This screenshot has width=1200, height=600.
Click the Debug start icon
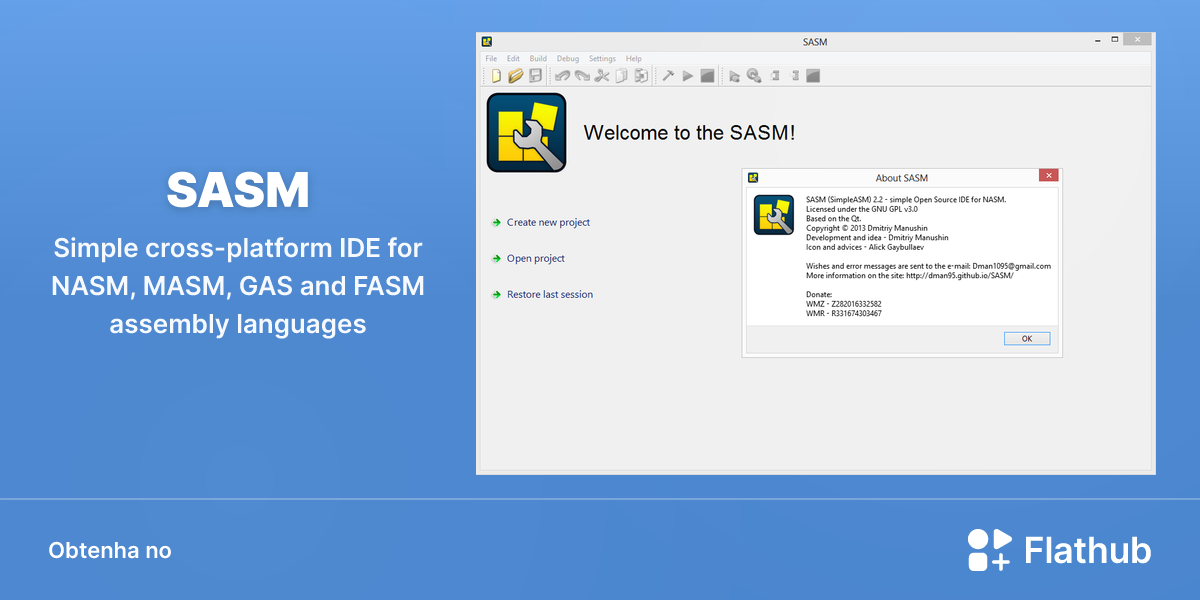point(734,75)
